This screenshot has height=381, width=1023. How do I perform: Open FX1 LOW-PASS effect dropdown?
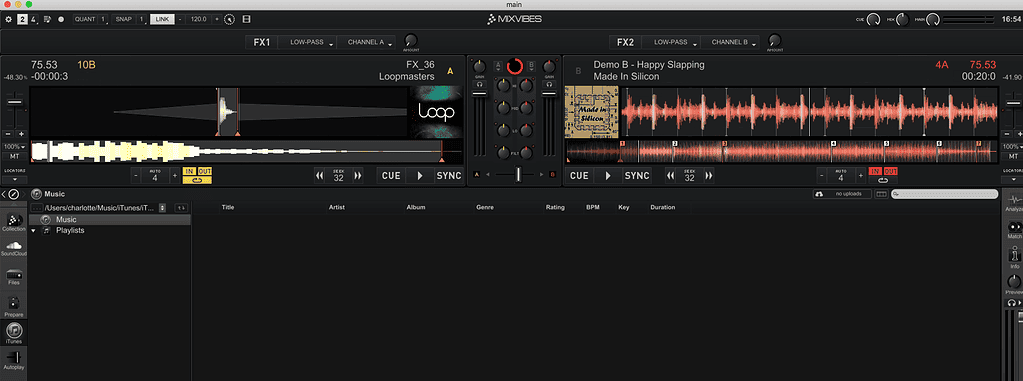(307, 42)
